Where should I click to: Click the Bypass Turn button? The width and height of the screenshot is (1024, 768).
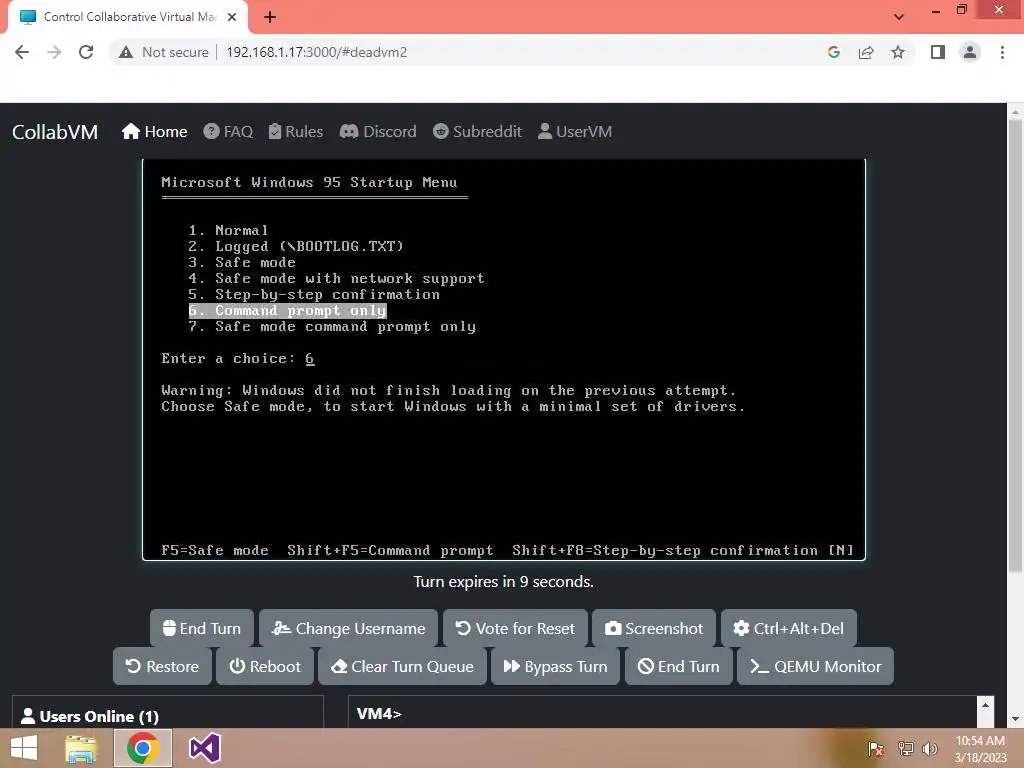click(x=555, y=666)
